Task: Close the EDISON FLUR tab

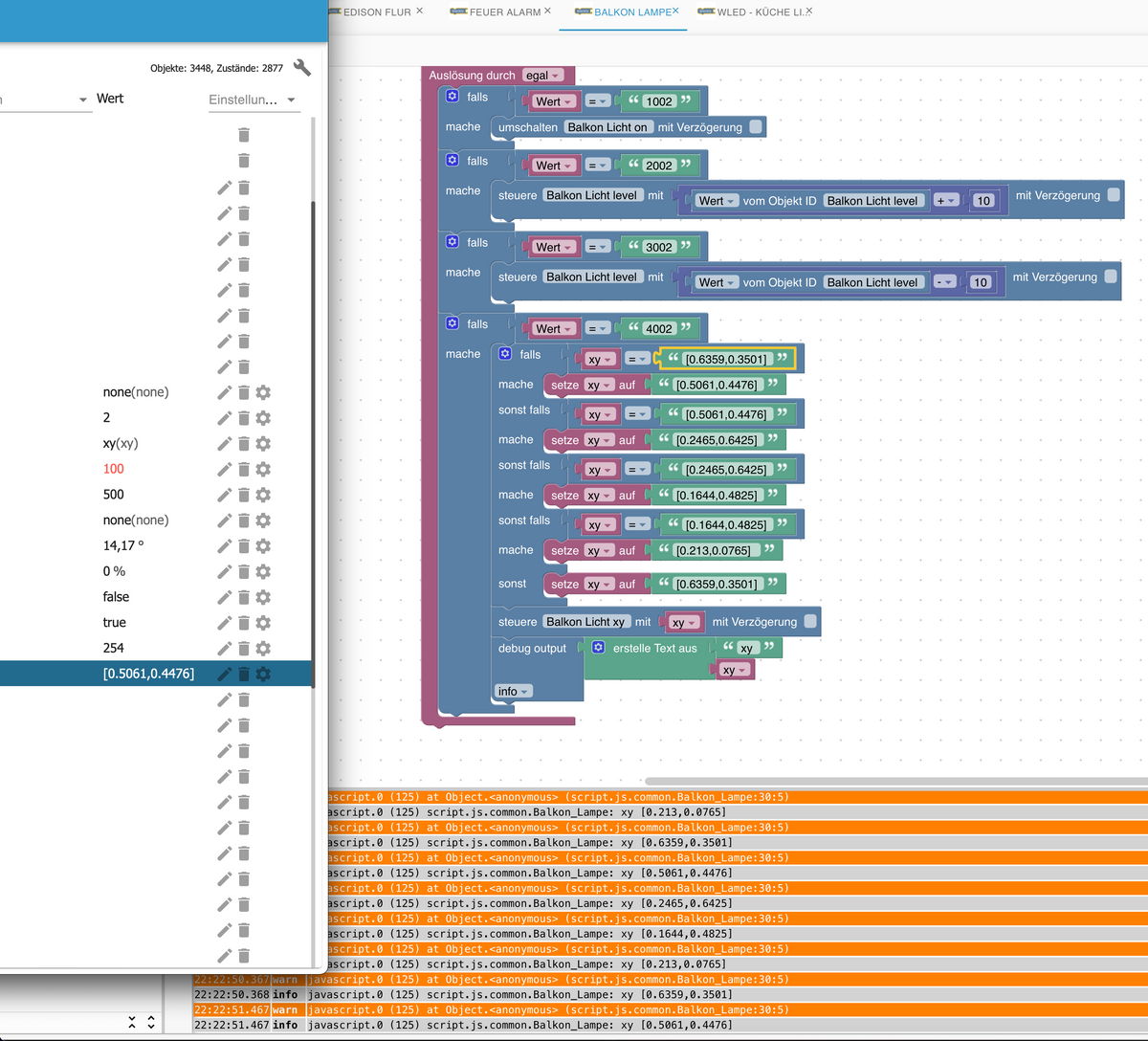Action: (x=419, y=11)
